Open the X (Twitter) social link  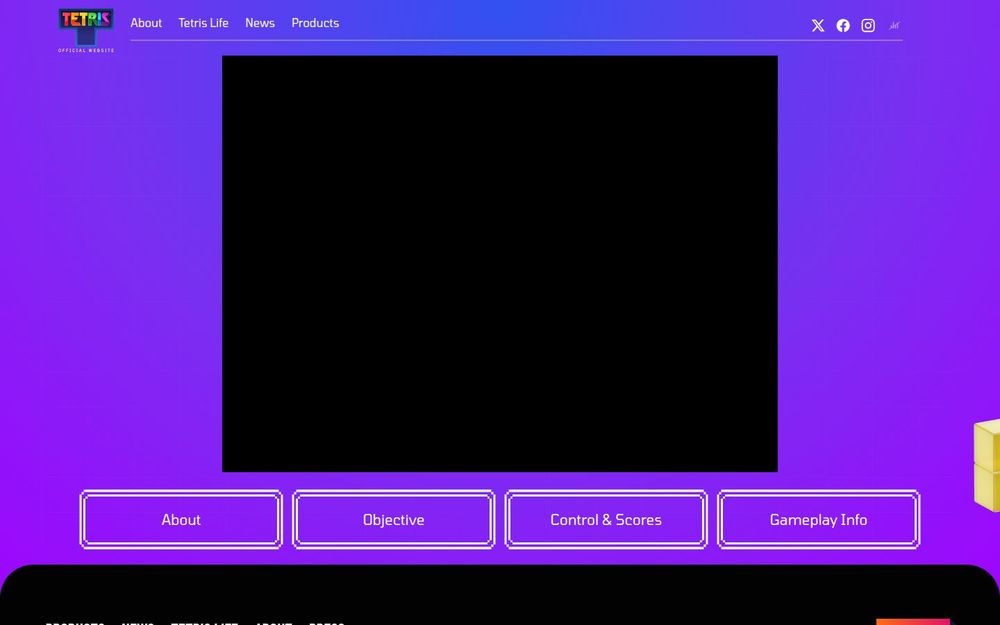point(818,26)
